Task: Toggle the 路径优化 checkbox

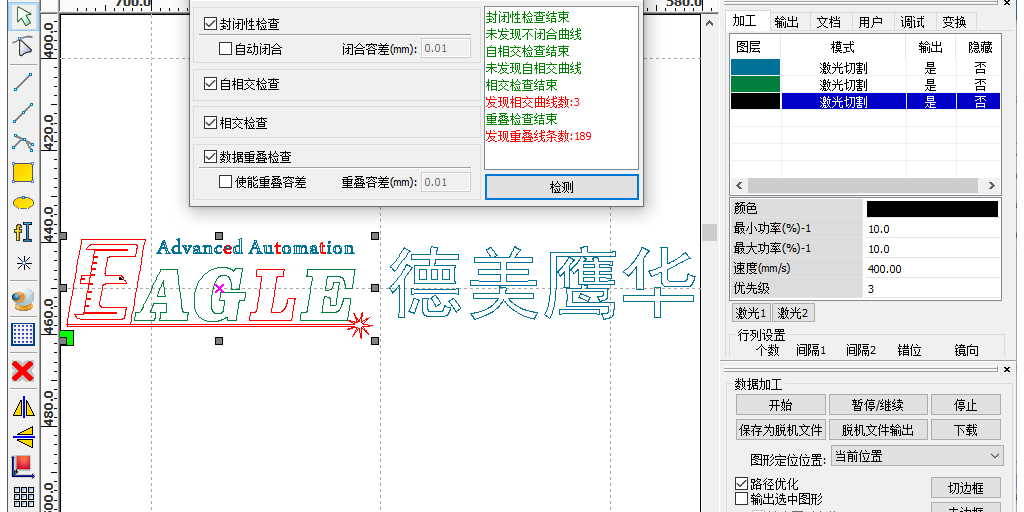Action: point(741,484)
